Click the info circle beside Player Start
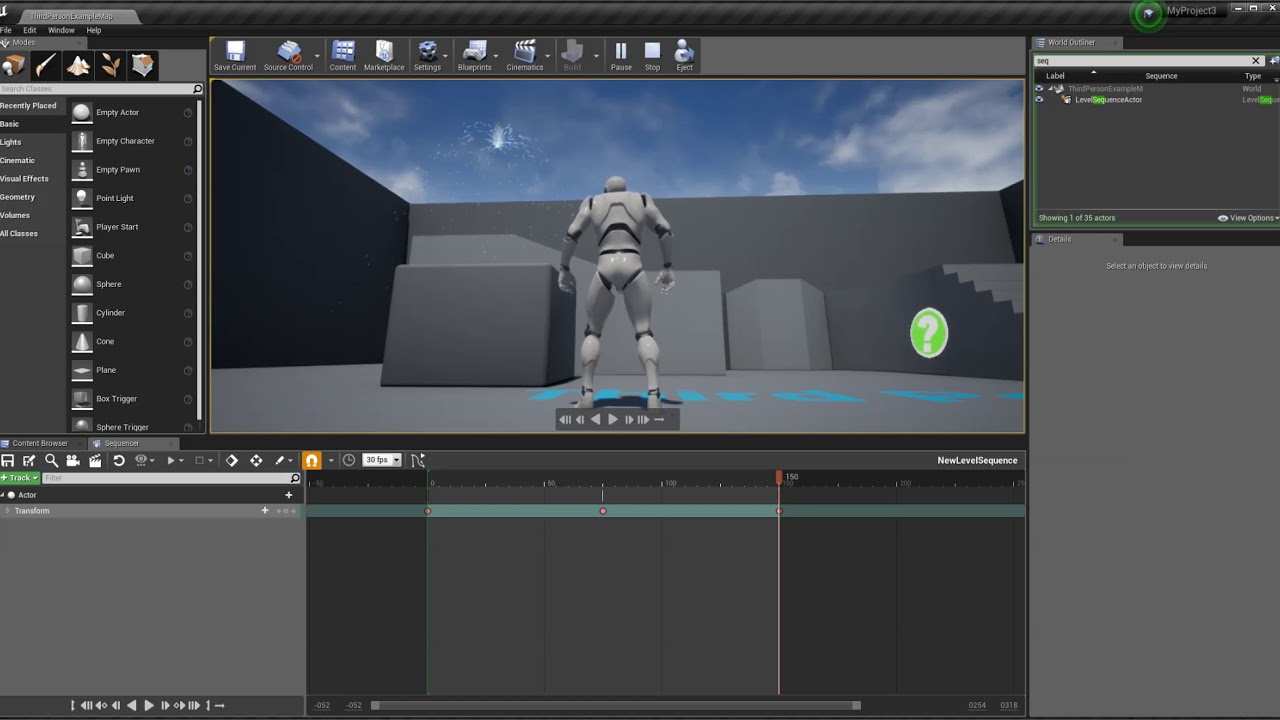The height and width of the screenshot is (720, 1280). 188,227
